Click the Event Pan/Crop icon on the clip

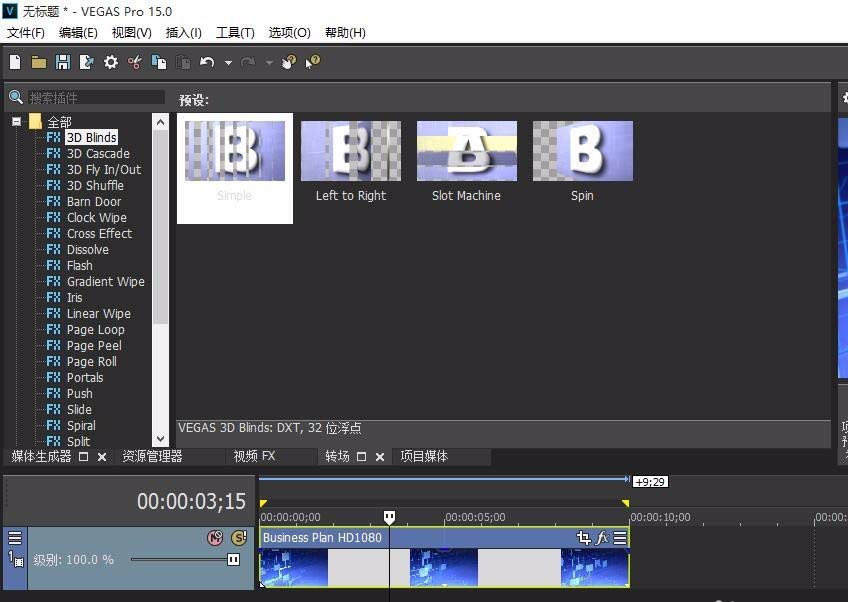(x=582, y=538)
